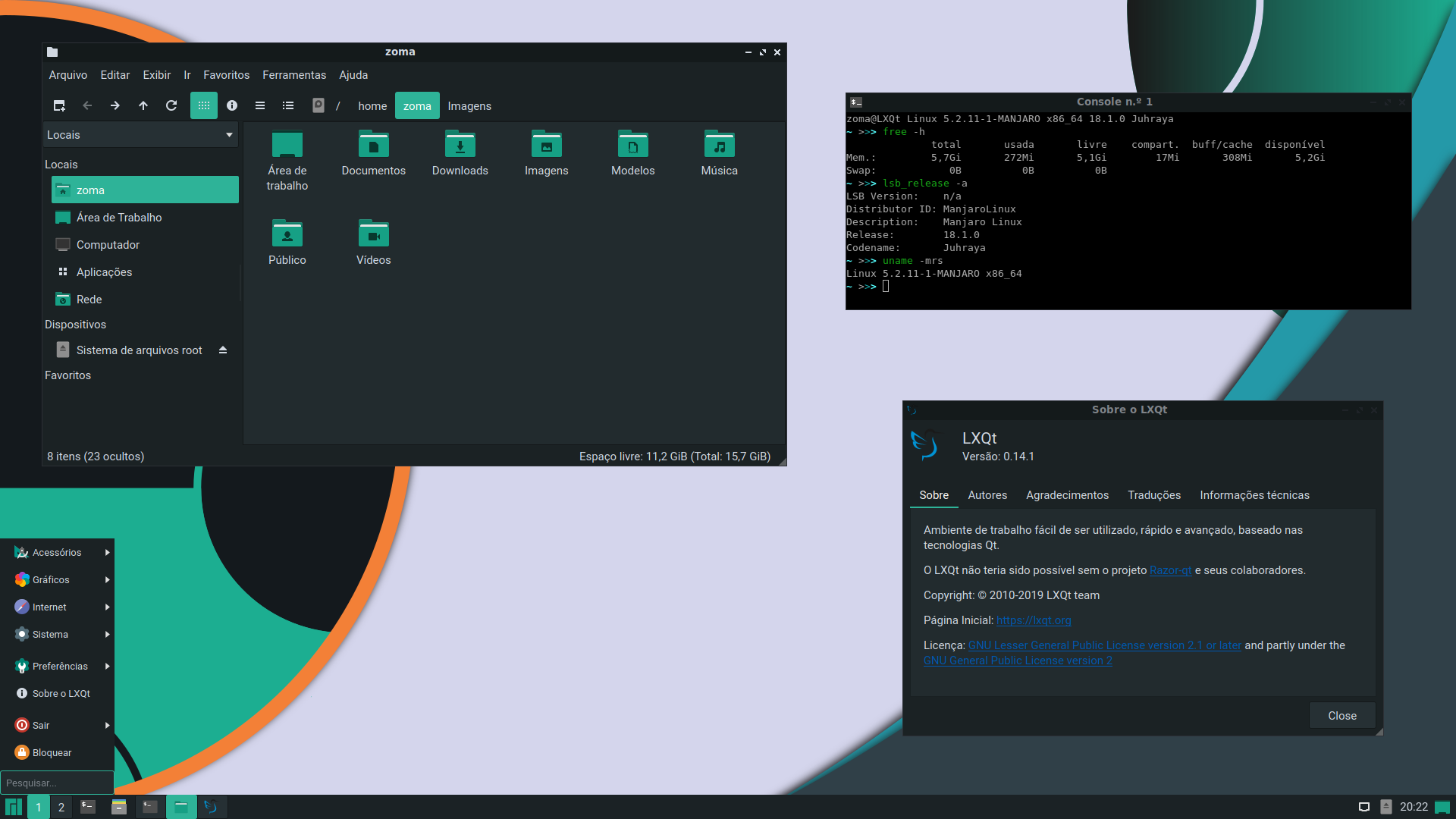
Task: Select the Imagens folder icon
Action: [547, 154]
